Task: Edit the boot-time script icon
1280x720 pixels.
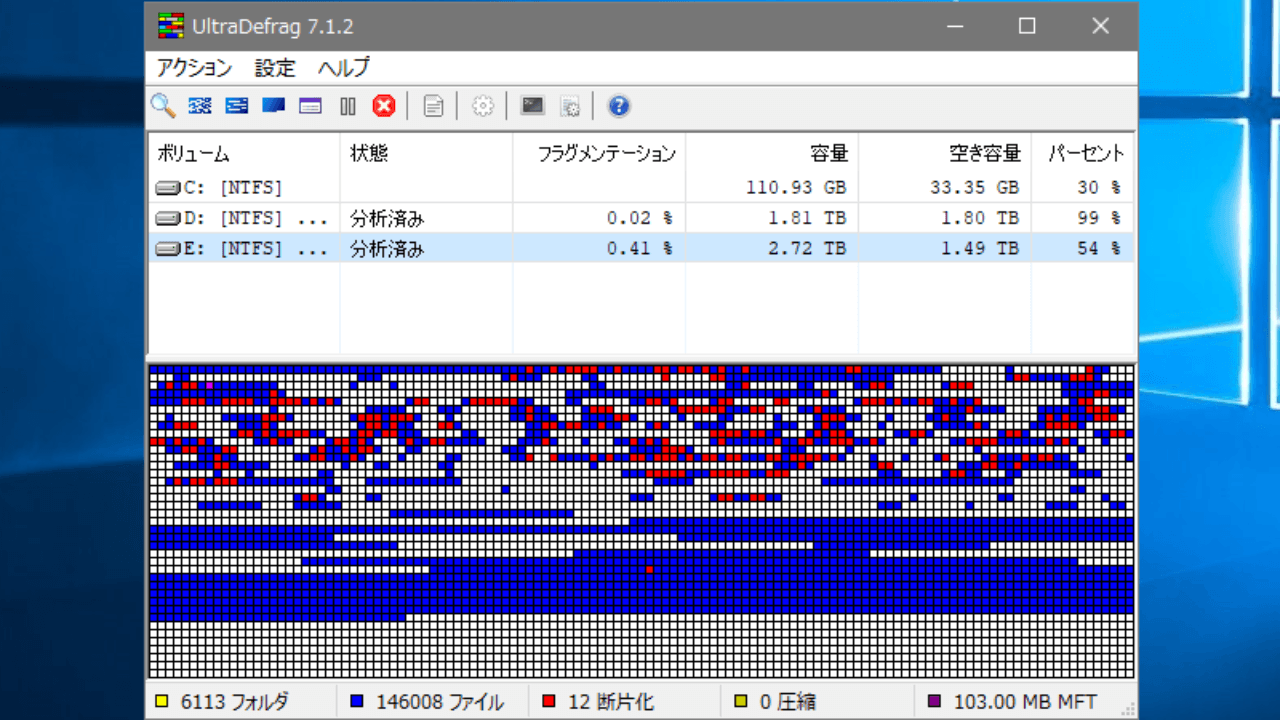Action: pos(570,105)
